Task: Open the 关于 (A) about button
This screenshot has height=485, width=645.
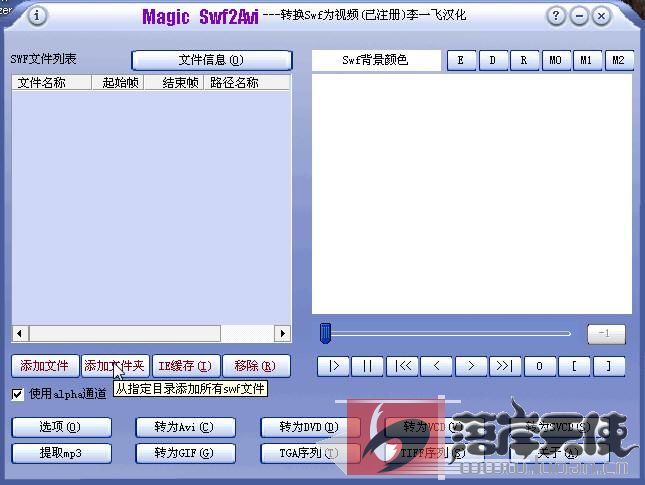Action: (x=559, y=453)
